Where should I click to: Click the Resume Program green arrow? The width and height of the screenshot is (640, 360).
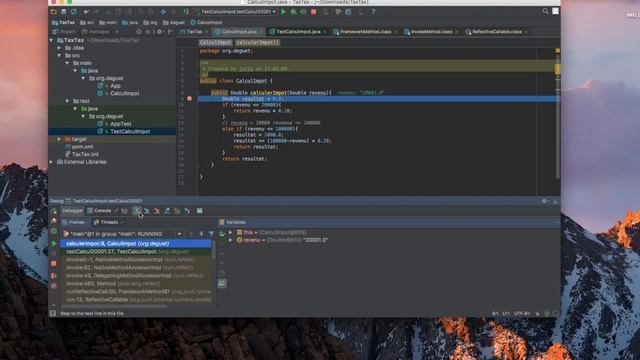coord(53,243)
